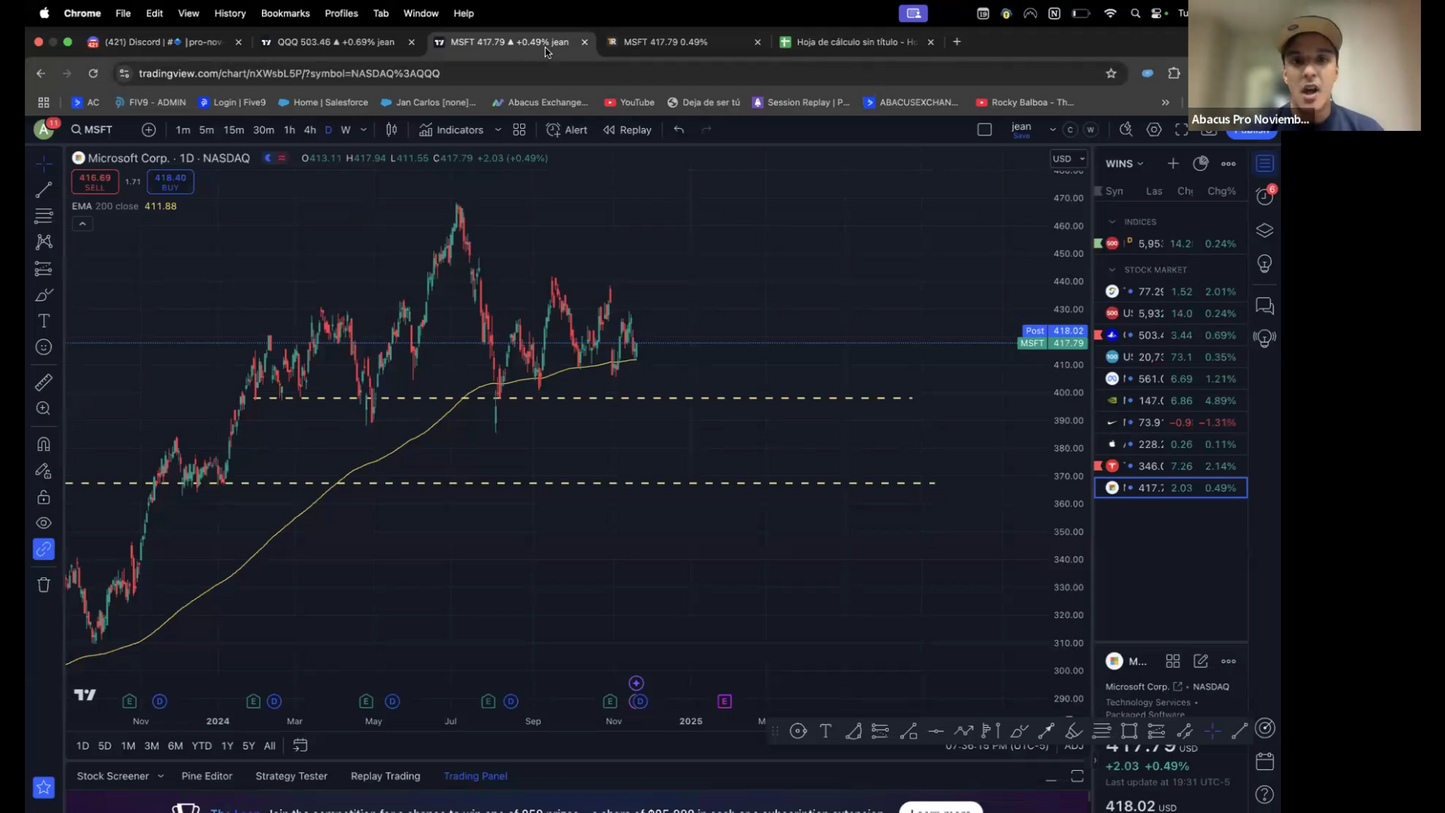Image resolution: width=1445 pixels, height=813 pixels.
Task: Click the undo arrow in top toolbar
Action: pos(679,130)
